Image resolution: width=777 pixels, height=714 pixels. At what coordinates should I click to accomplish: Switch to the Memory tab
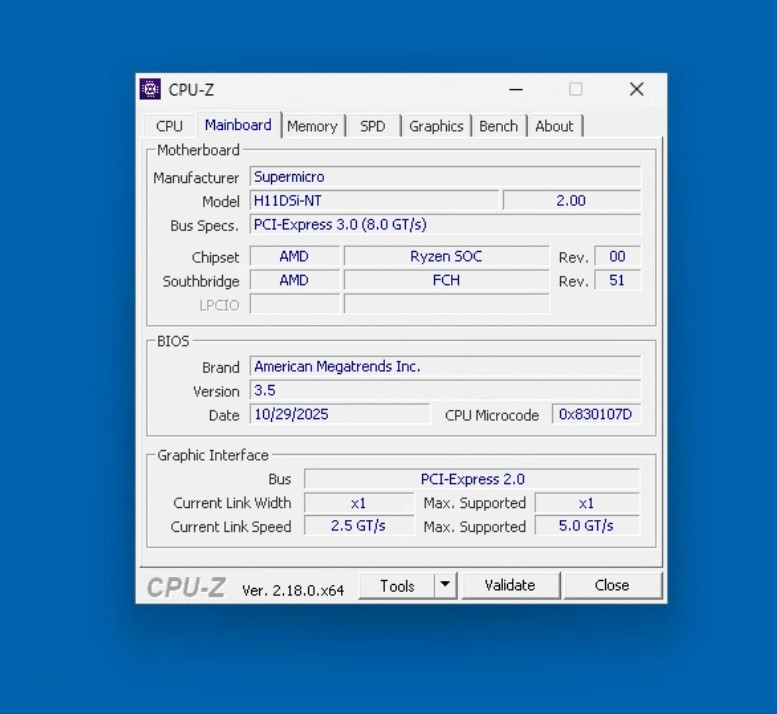pos(312,126)
